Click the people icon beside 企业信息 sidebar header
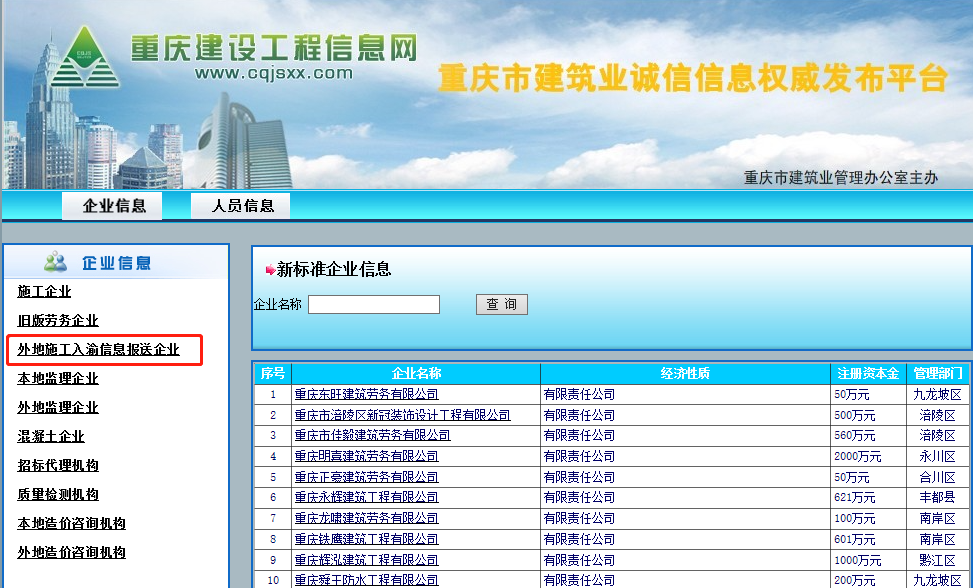 pyautogui.click(x=56, y=263)
